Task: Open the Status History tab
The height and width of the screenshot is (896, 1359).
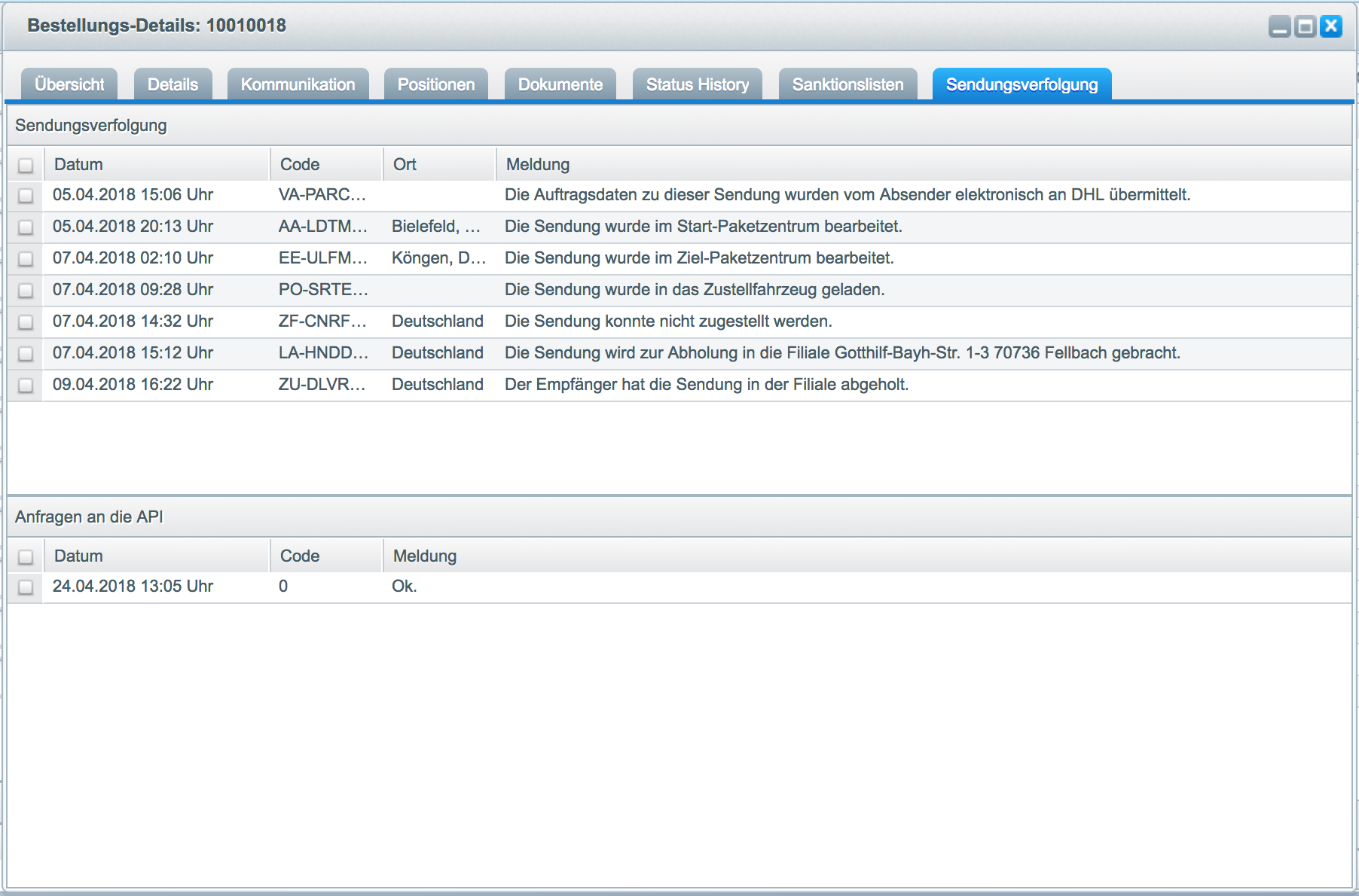Action: (x=697, y=84)
